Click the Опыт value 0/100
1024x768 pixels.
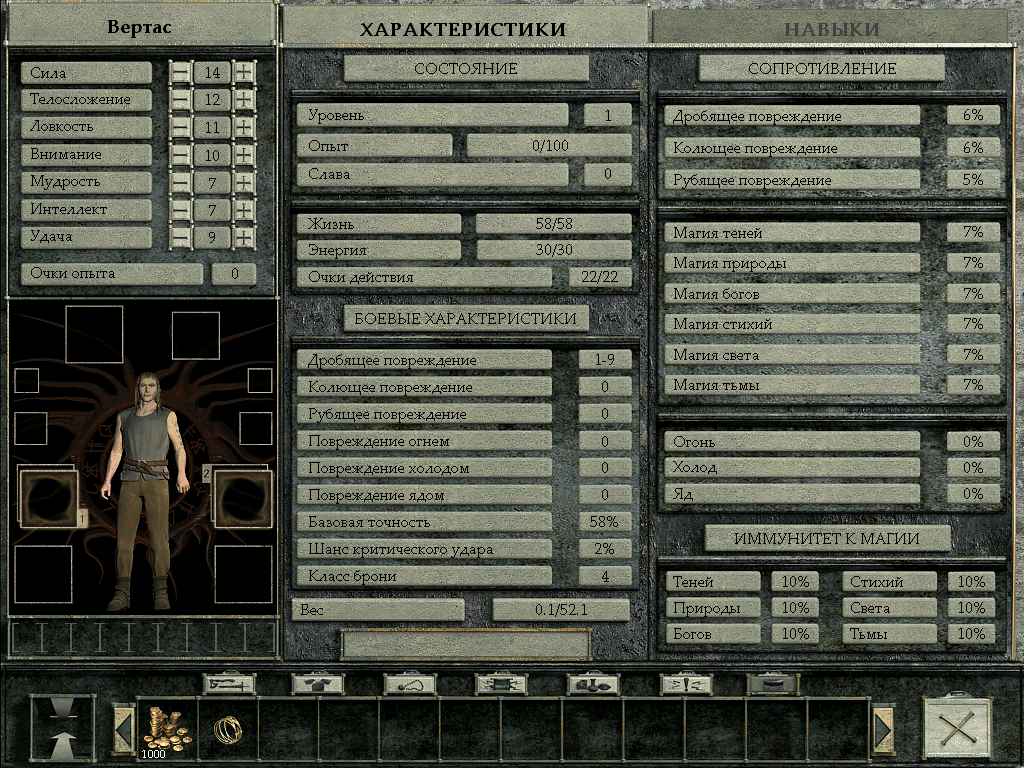point(549,146)
